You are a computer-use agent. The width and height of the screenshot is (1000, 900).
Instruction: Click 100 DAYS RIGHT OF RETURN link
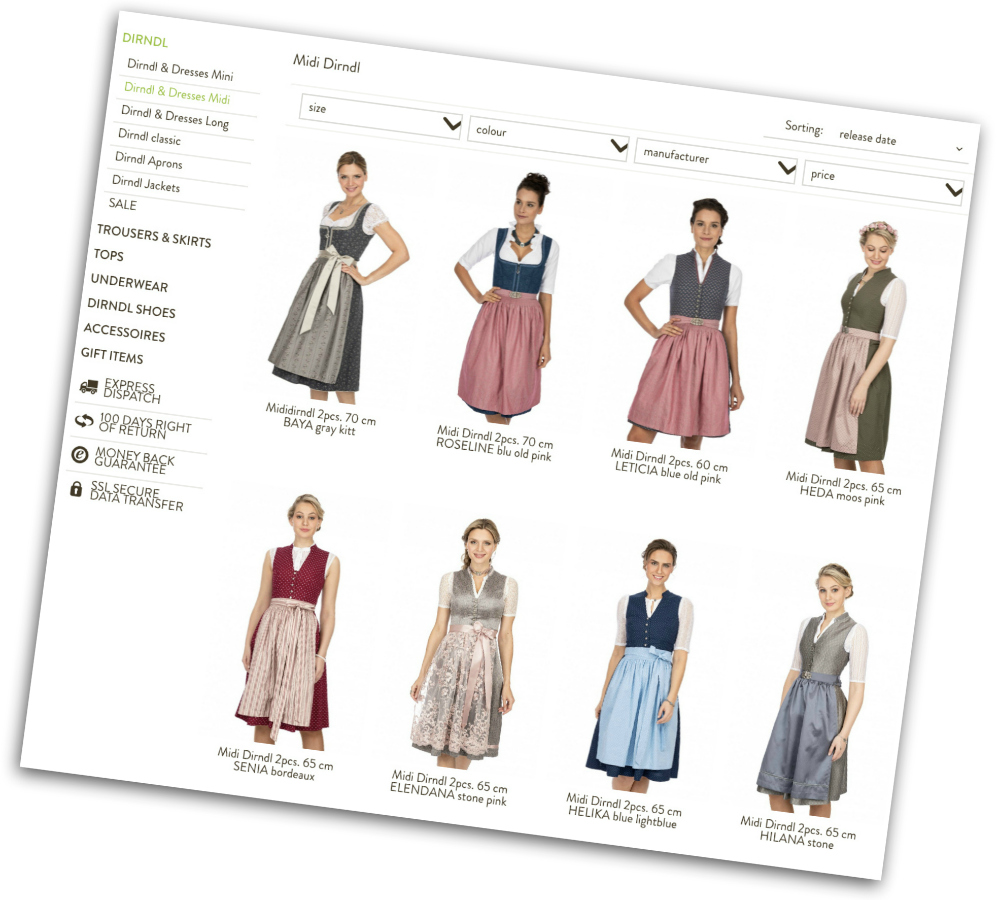(x=144, y=426)
